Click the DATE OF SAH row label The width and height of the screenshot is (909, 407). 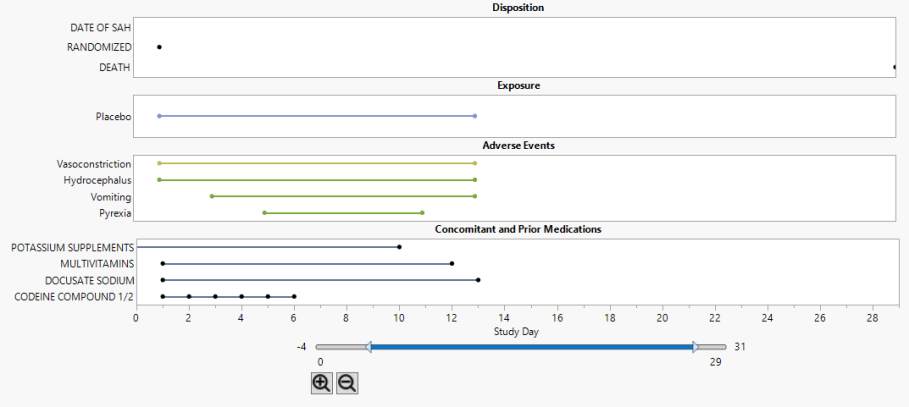point(101,27)
